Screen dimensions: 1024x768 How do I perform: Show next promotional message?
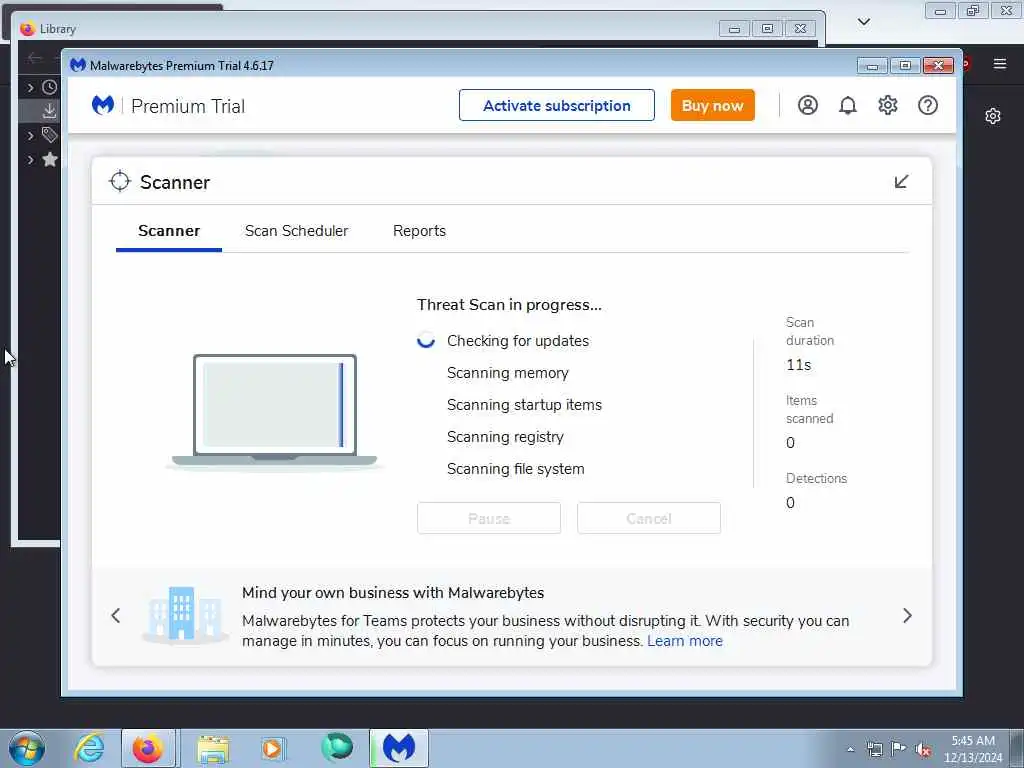click(907, 615)
